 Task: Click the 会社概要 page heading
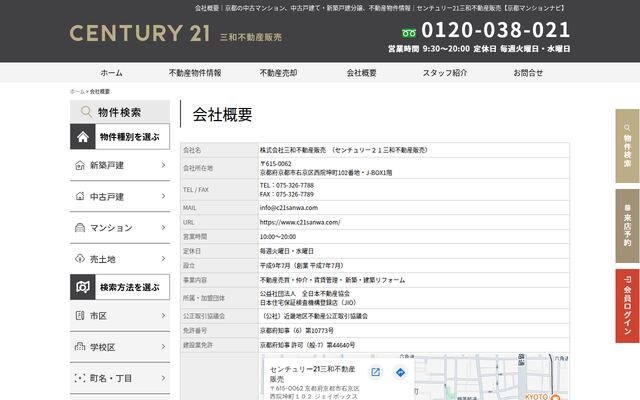click(222, 114)
